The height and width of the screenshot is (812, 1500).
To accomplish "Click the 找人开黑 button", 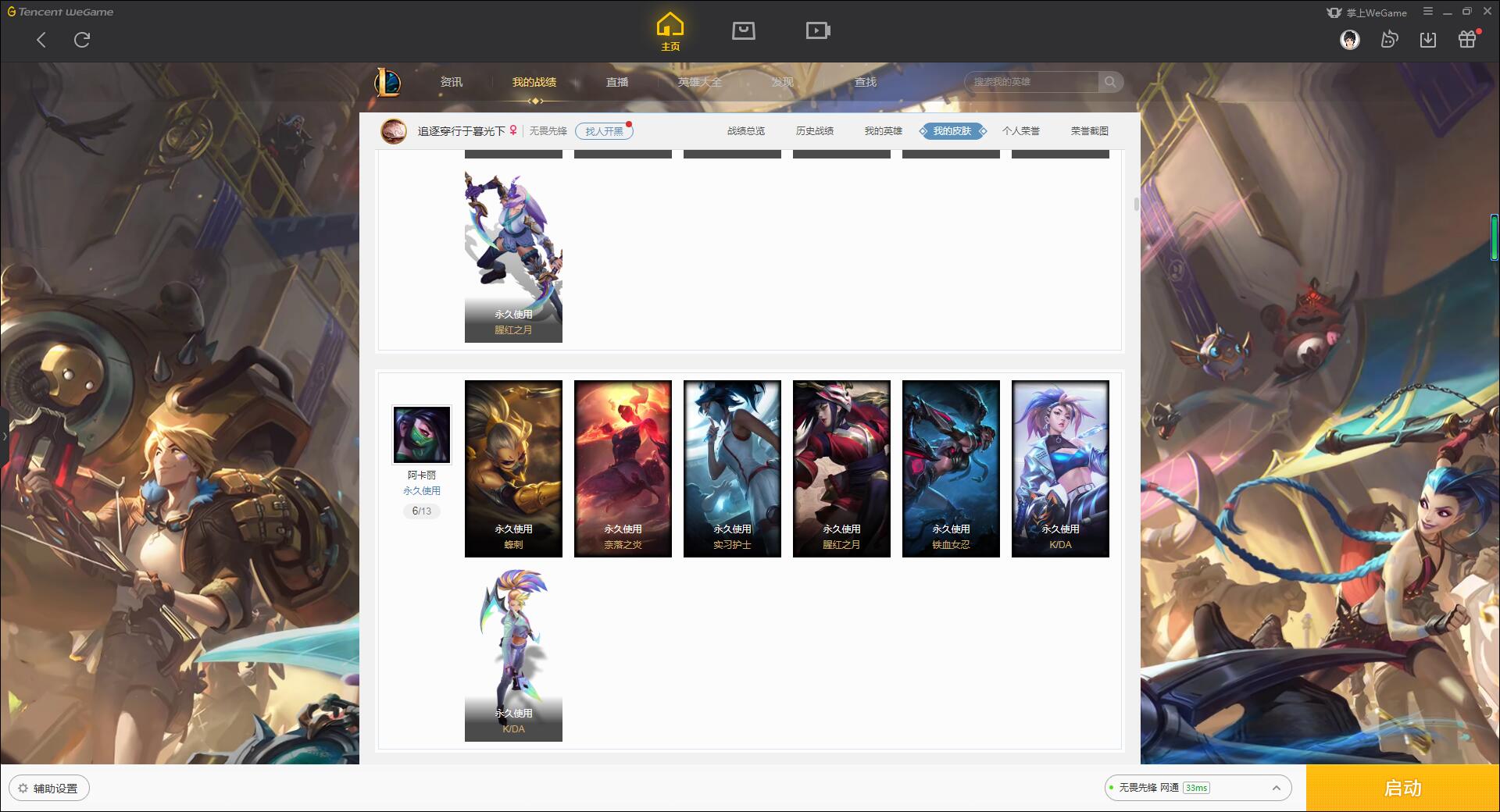I will 604,131.
